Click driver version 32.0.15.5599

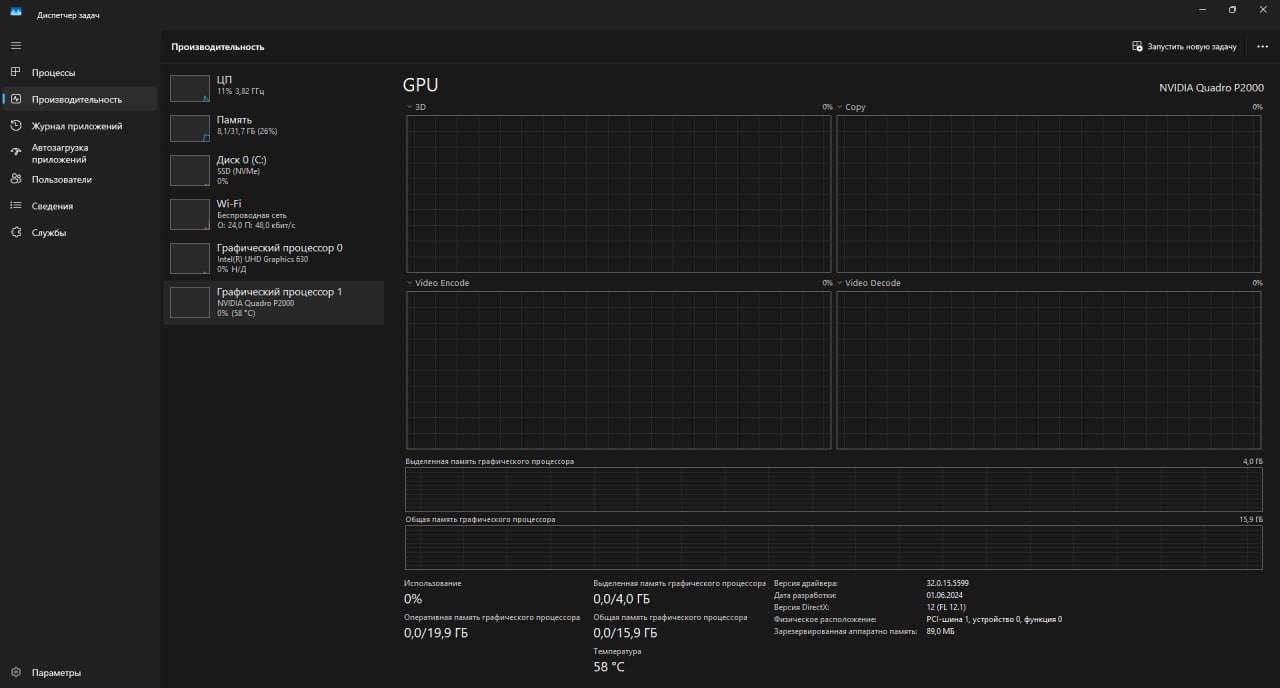(x=948, y=583)
